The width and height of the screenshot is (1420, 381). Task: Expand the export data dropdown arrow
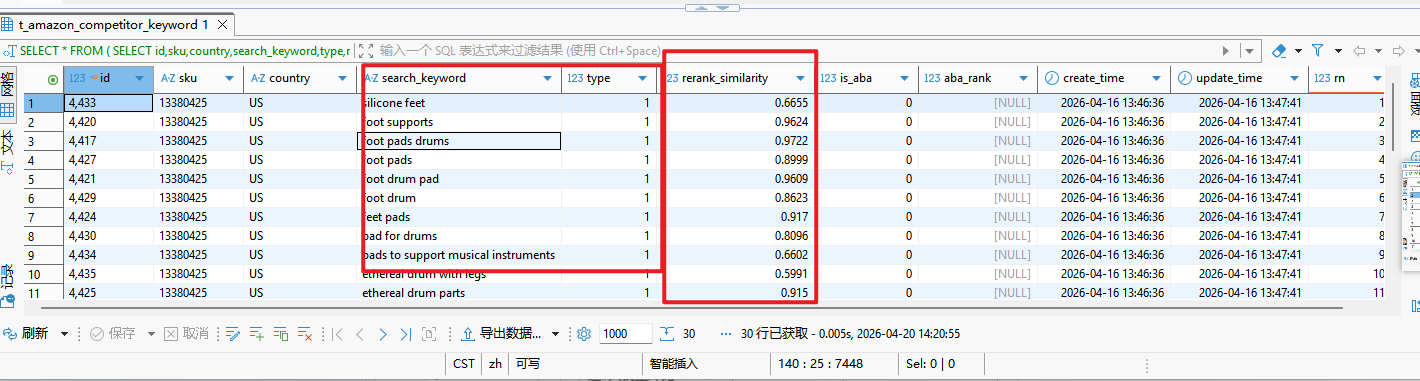[x=555, y=334]
